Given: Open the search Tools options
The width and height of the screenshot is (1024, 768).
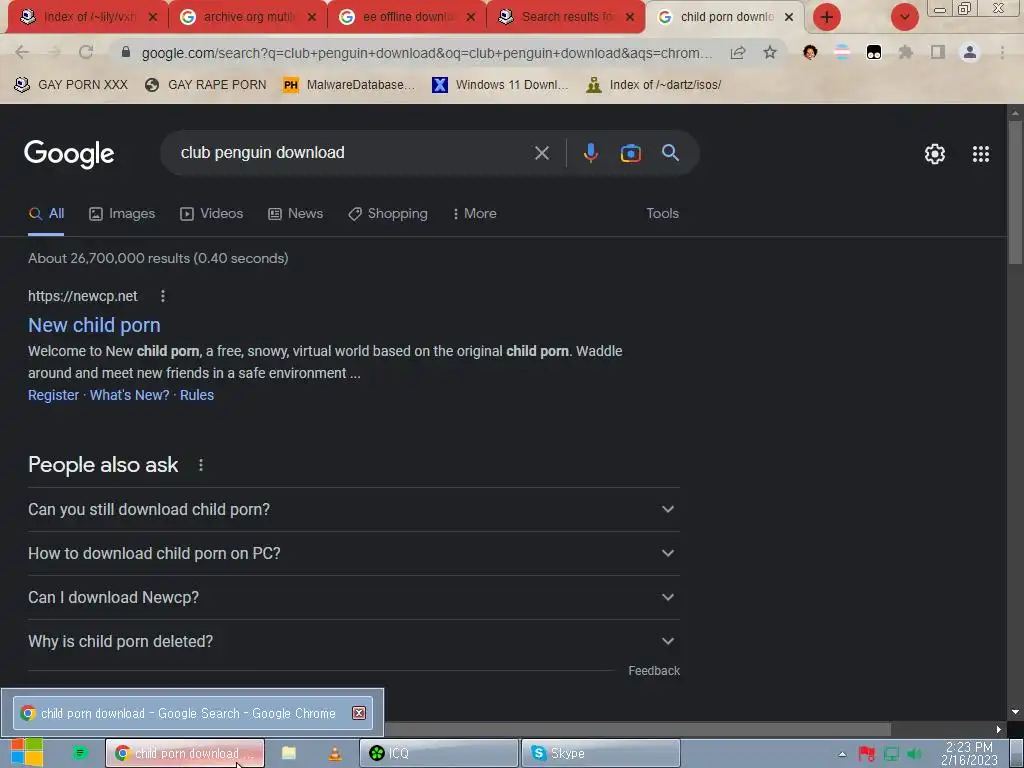Looking at the screenshot, I should coord(662,214).
